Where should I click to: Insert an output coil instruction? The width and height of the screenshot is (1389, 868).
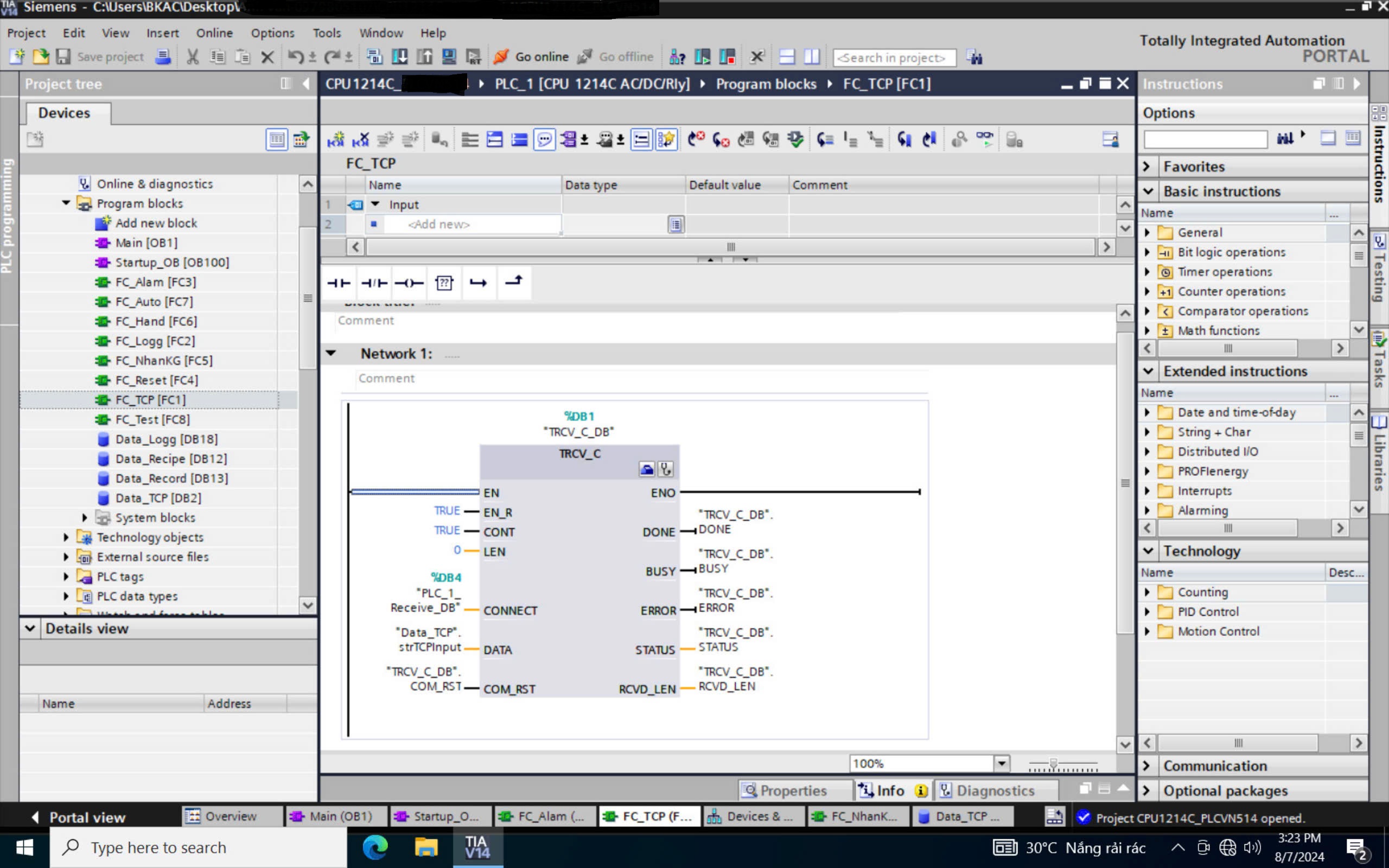point(409,283)
